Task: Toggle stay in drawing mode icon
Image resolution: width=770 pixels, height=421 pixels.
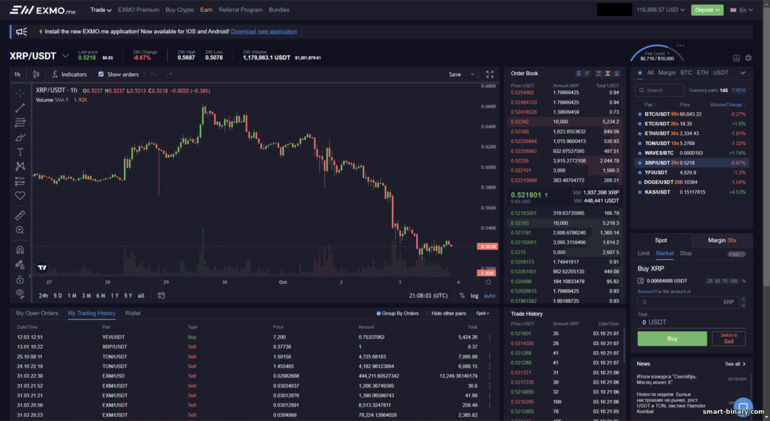Action: pos(20,264)
